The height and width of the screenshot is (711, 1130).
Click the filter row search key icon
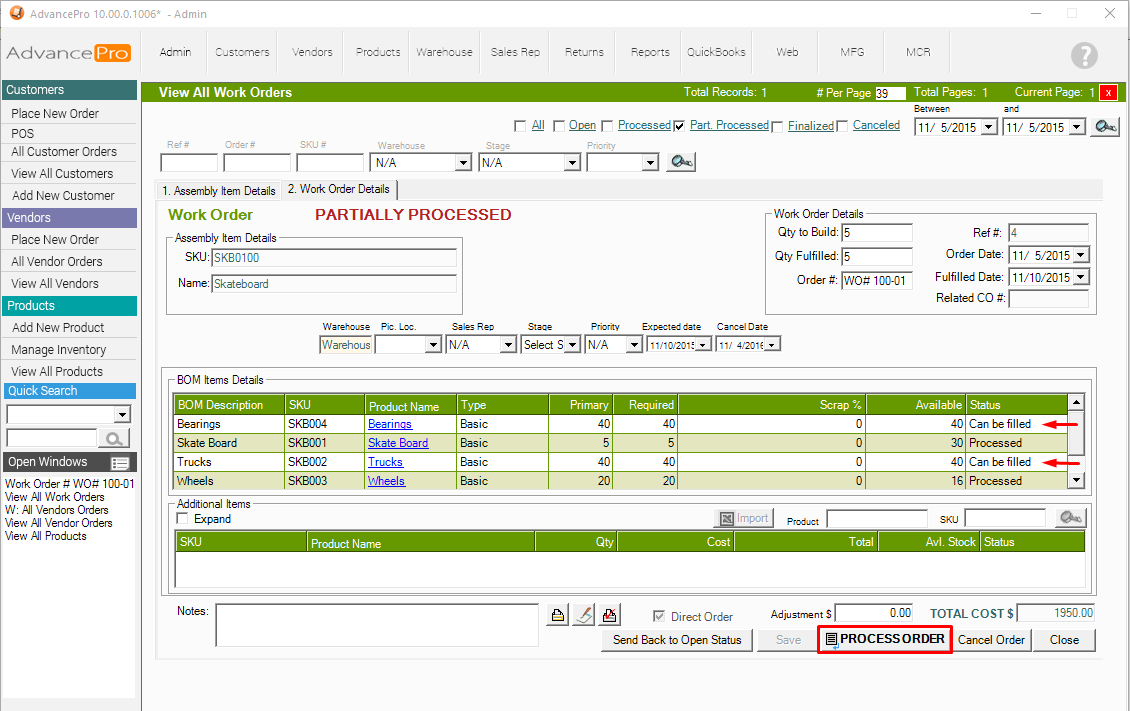(681, 162)
